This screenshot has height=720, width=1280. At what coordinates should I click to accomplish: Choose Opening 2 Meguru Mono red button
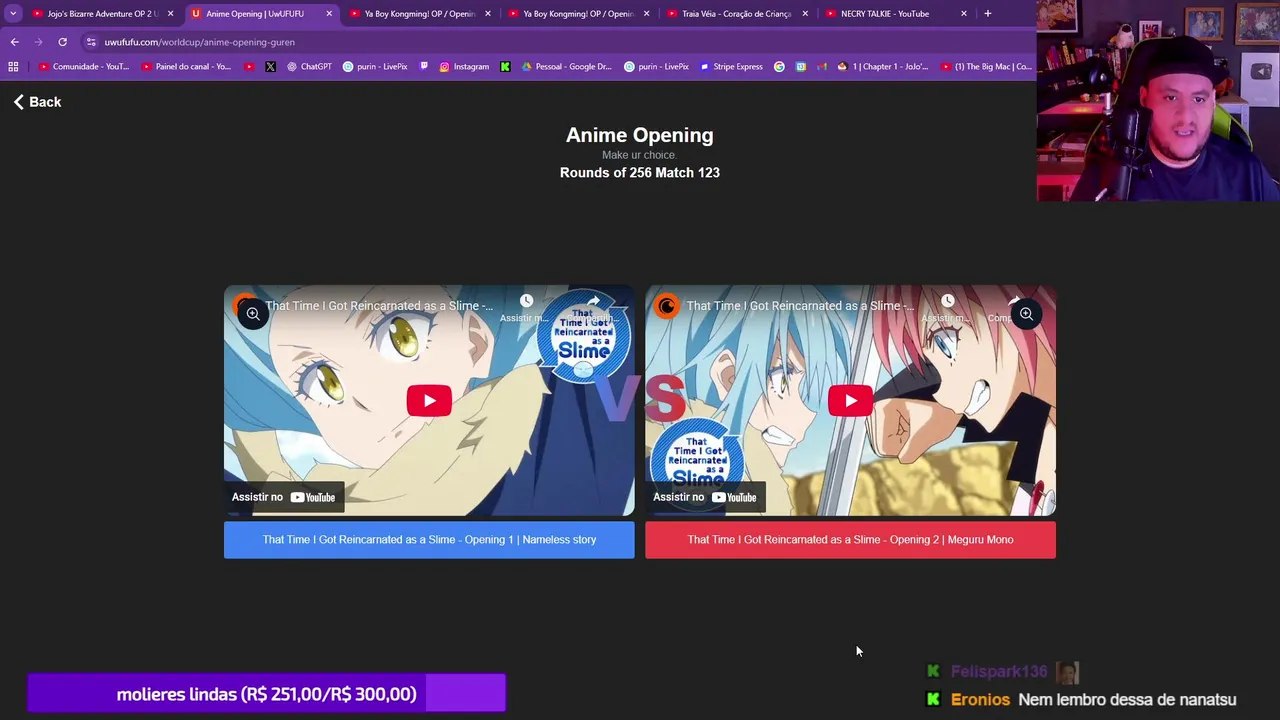tap(850, 540)
